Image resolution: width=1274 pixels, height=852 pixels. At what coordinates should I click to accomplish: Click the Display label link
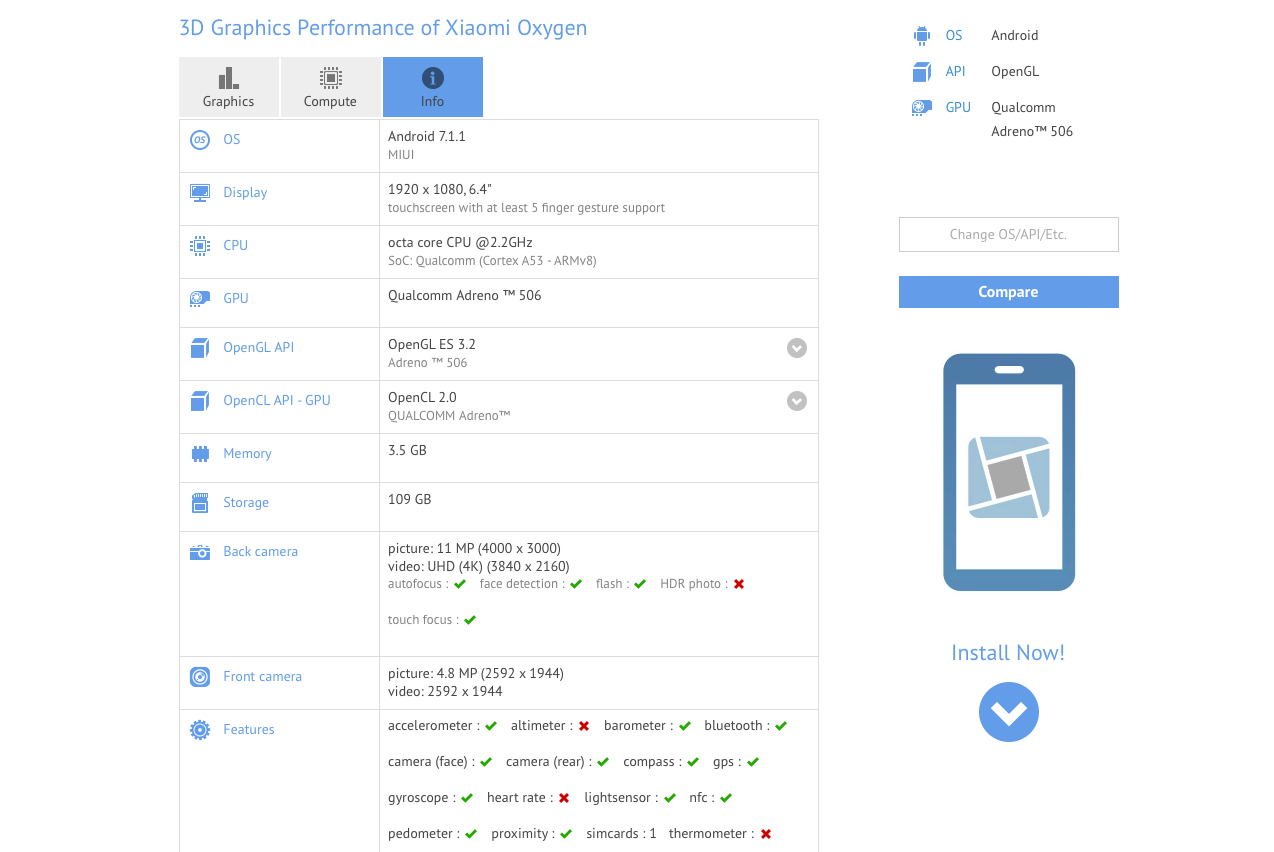coord(245,193)
